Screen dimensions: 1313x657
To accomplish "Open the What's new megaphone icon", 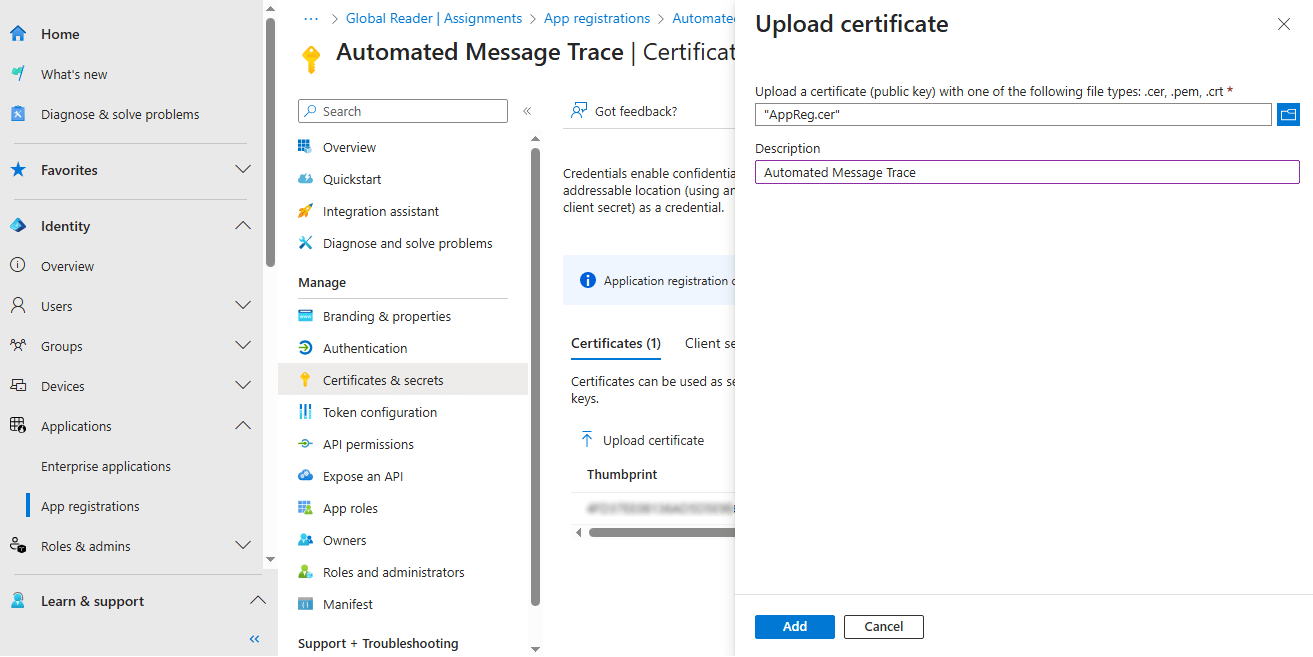I will coord(18,74).
